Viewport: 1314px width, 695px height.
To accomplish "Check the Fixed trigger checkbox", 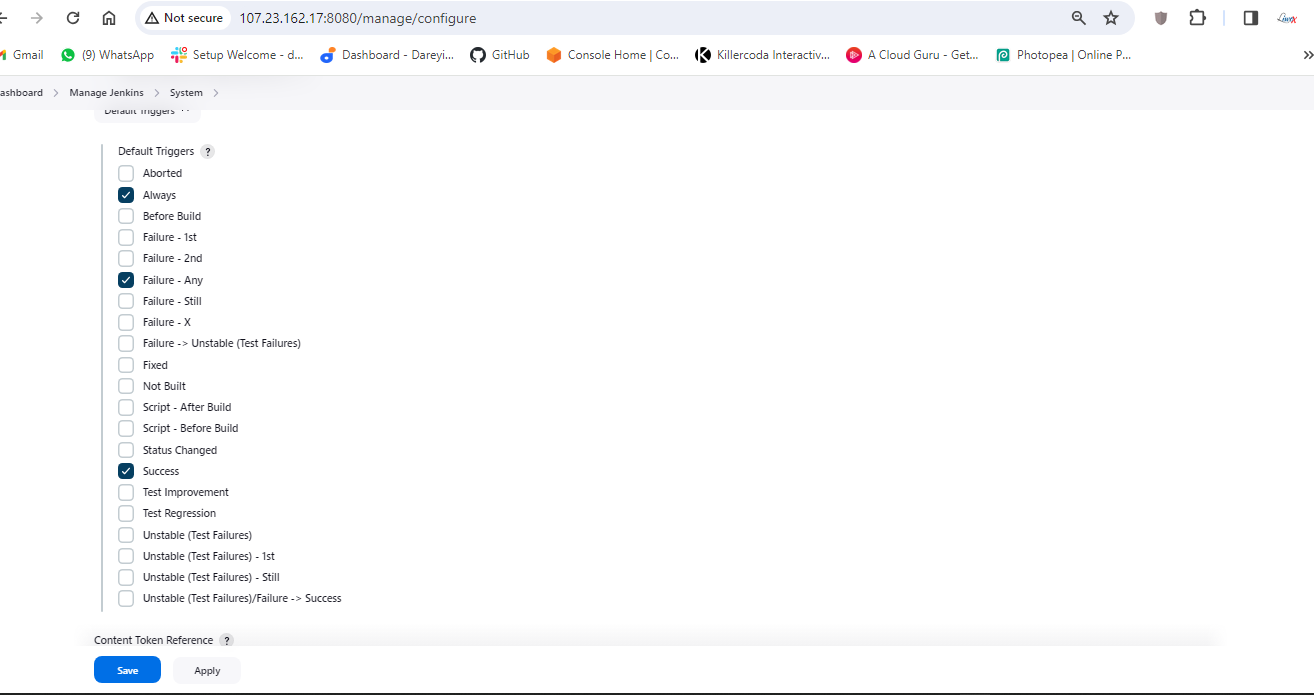I will pos(126,365).
